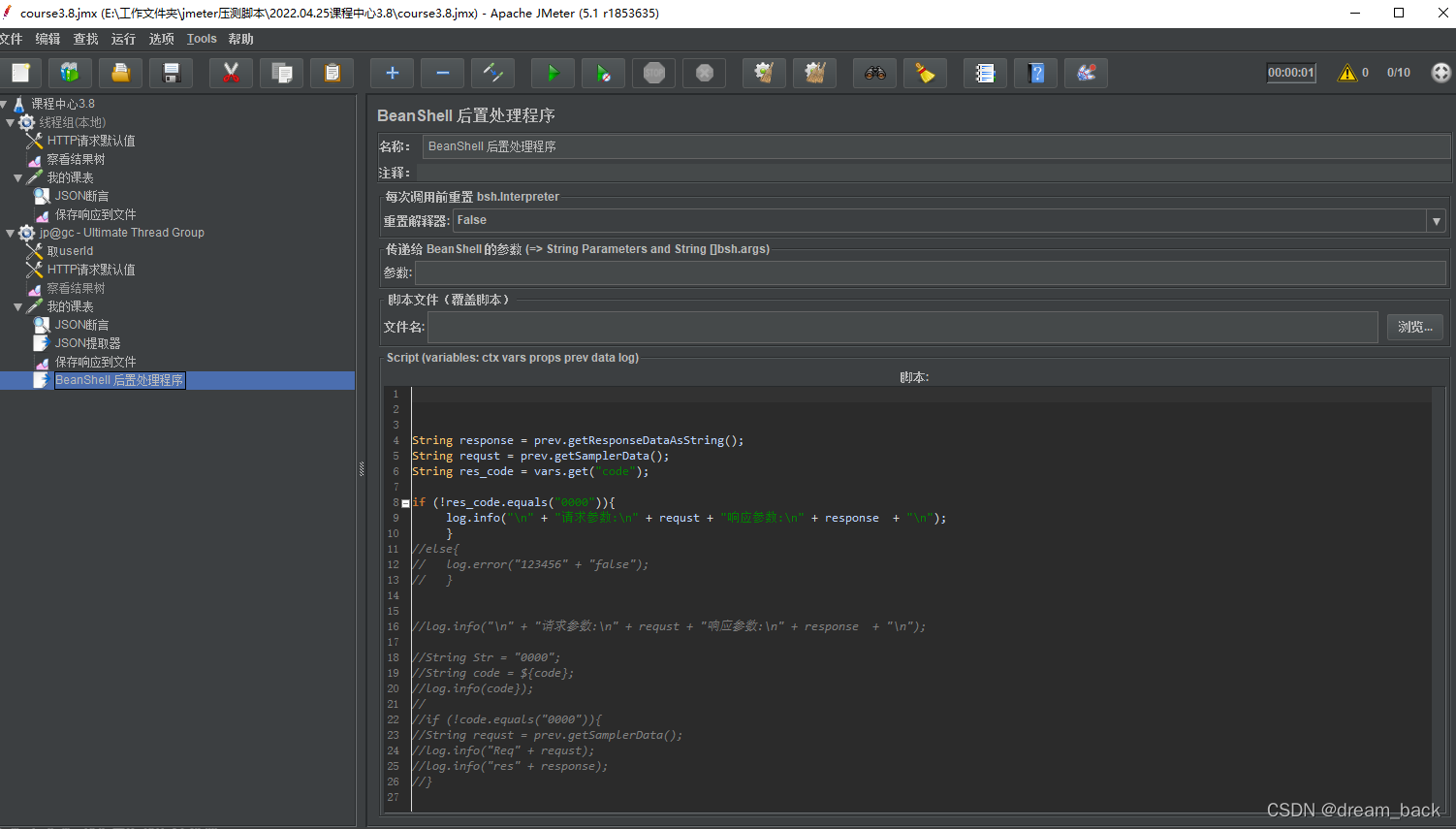Click the 0/10 active threads counter

[x=1399, y=73]
